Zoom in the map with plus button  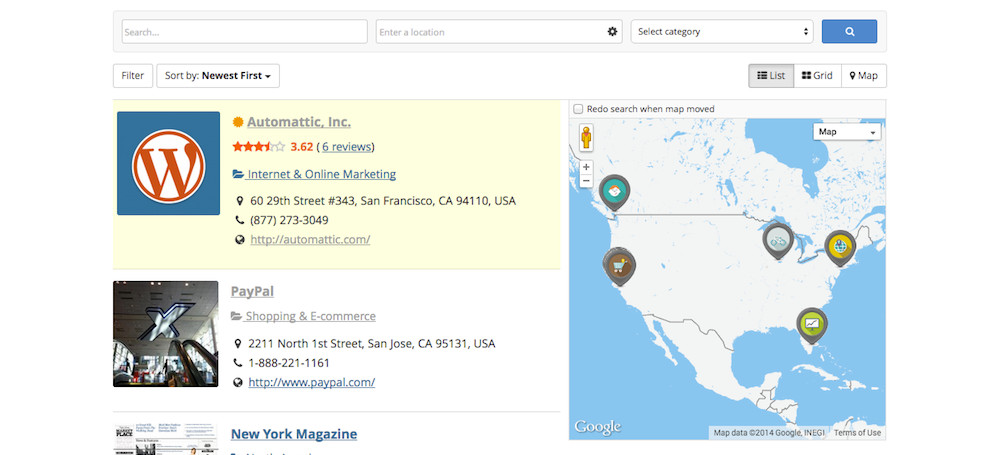(586, 167)
